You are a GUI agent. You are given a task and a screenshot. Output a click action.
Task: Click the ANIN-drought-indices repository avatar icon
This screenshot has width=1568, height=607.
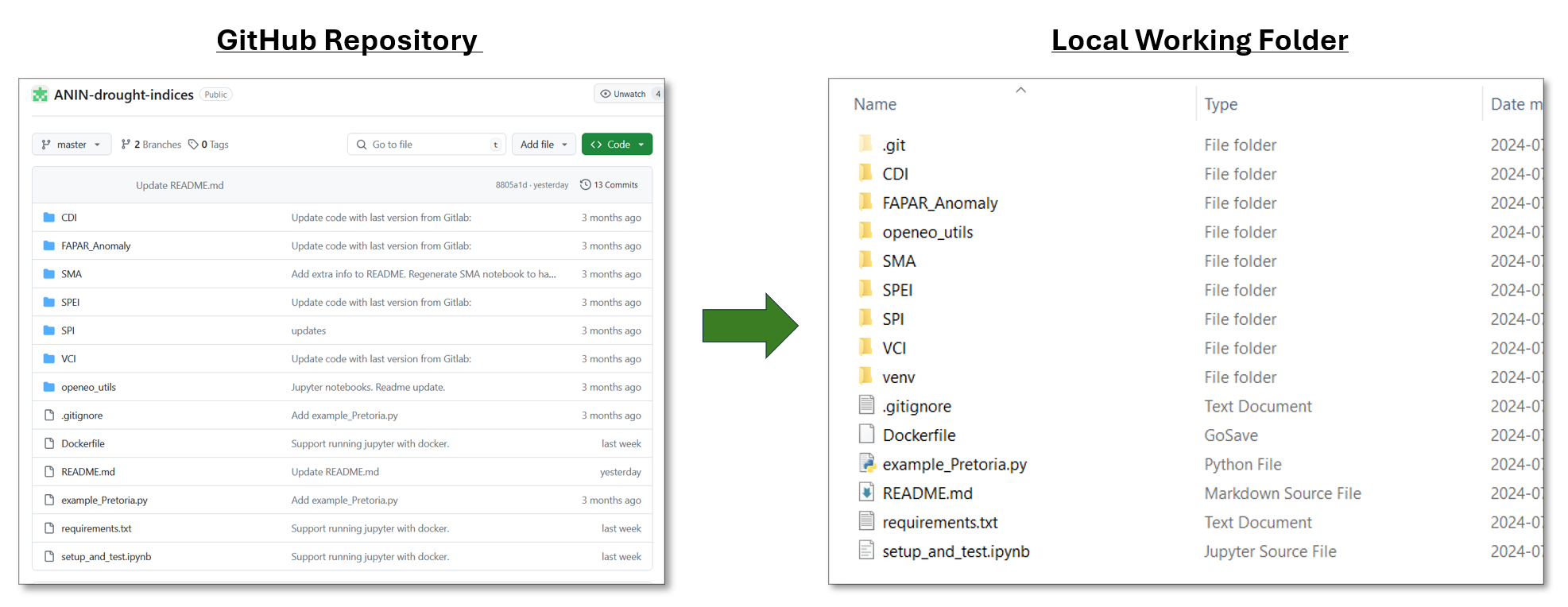[x=40, y=95]
